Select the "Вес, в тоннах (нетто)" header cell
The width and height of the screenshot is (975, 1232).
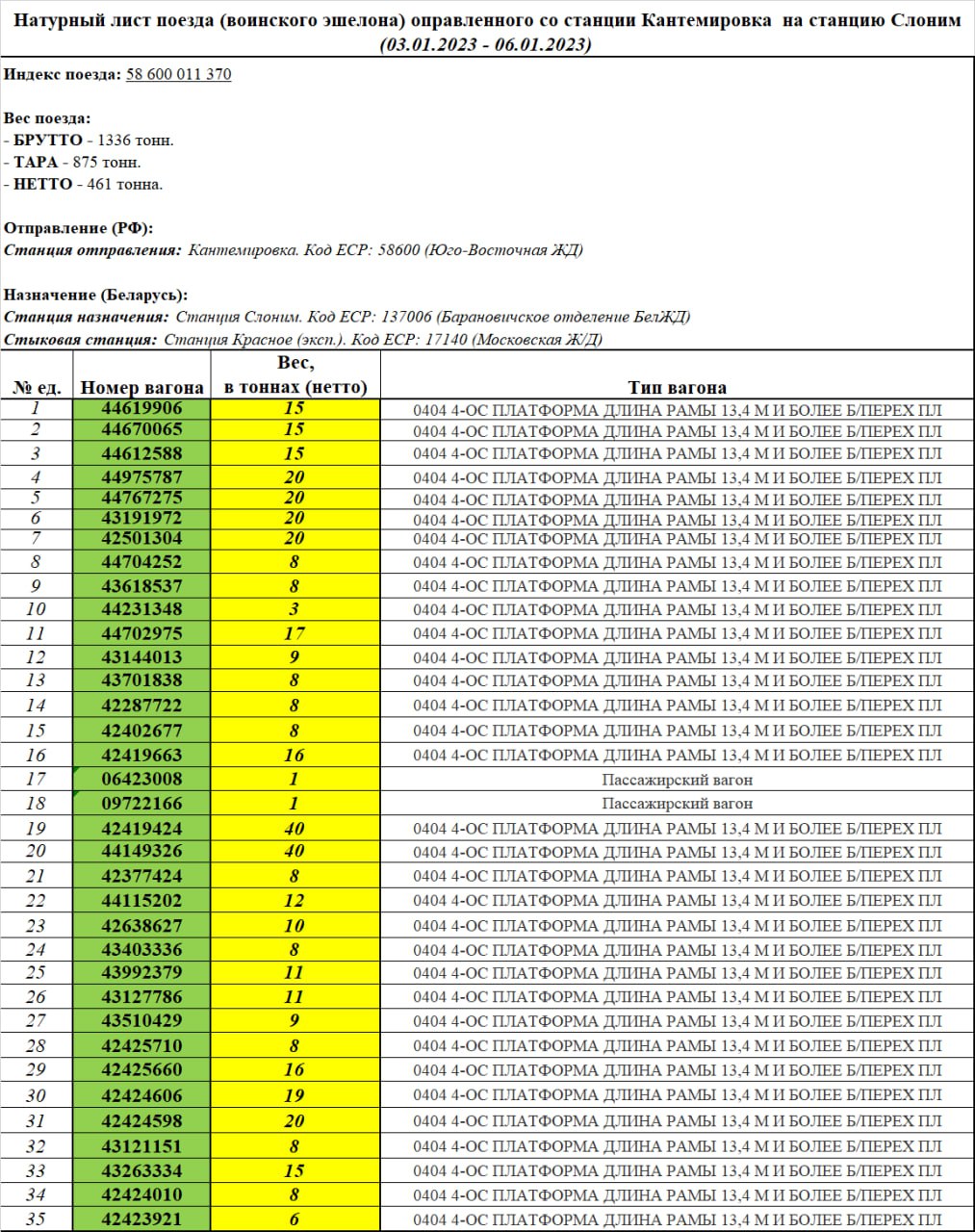(x=295, y=374)
